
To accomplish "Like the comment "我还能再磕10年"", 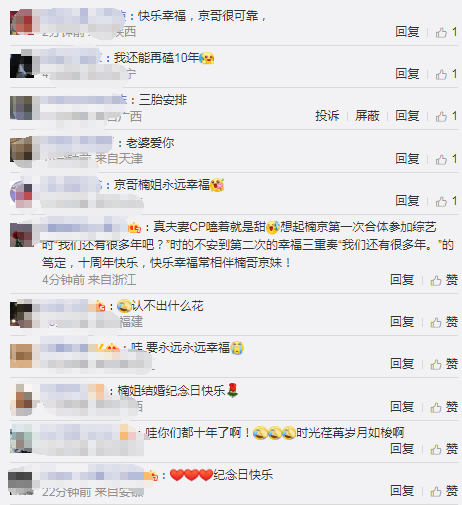I will click(446, 74).
